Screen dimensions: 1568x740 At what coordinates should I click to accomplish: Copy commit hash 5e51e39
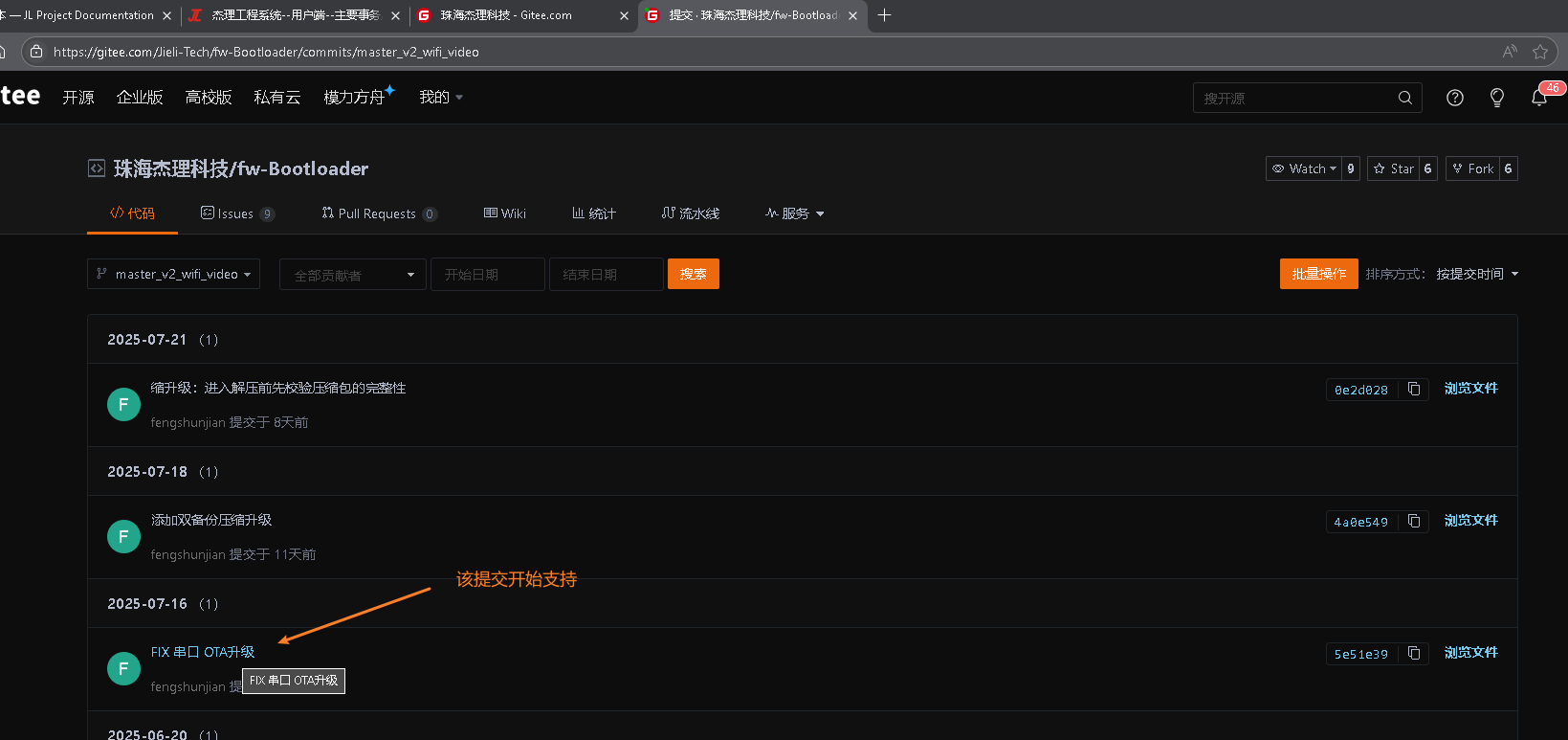(1414, 653)
